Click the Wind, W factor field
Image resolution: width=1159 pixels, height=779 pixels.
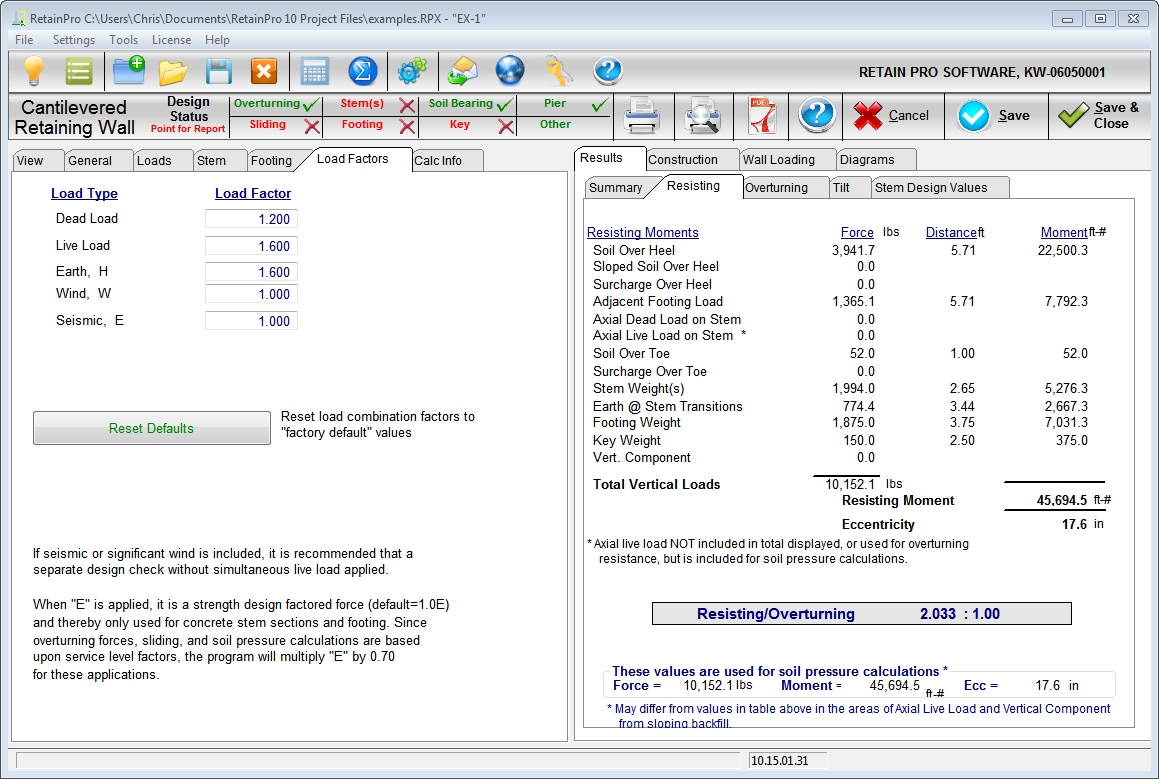click(251, 294)
